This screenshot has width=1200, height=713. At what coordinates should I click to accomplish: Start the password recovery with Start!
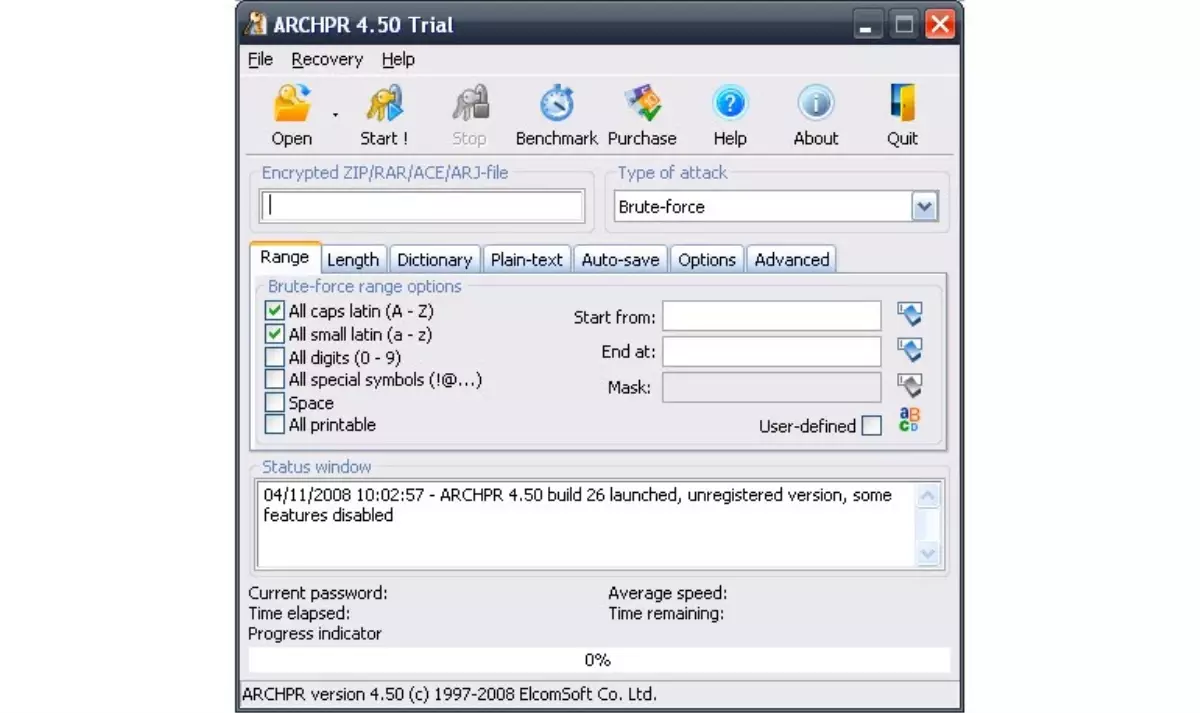click(x=384, y=105)
